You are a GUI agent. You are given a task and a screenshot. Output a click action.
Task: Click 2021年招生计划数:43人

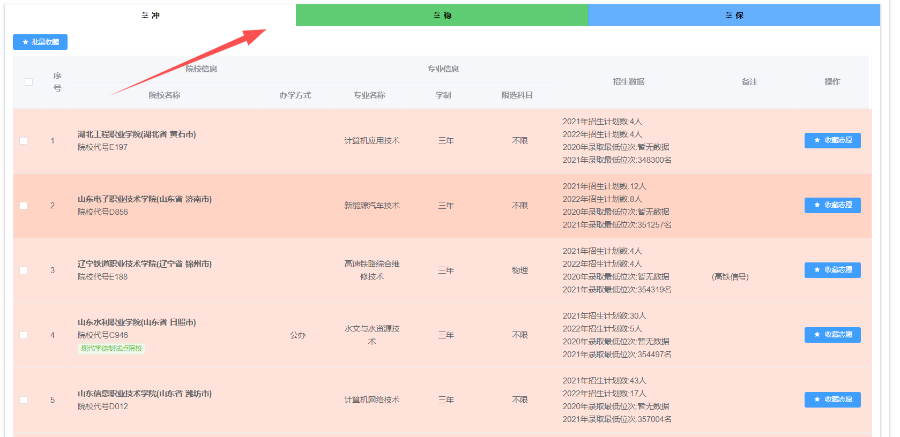pos(604,381)
